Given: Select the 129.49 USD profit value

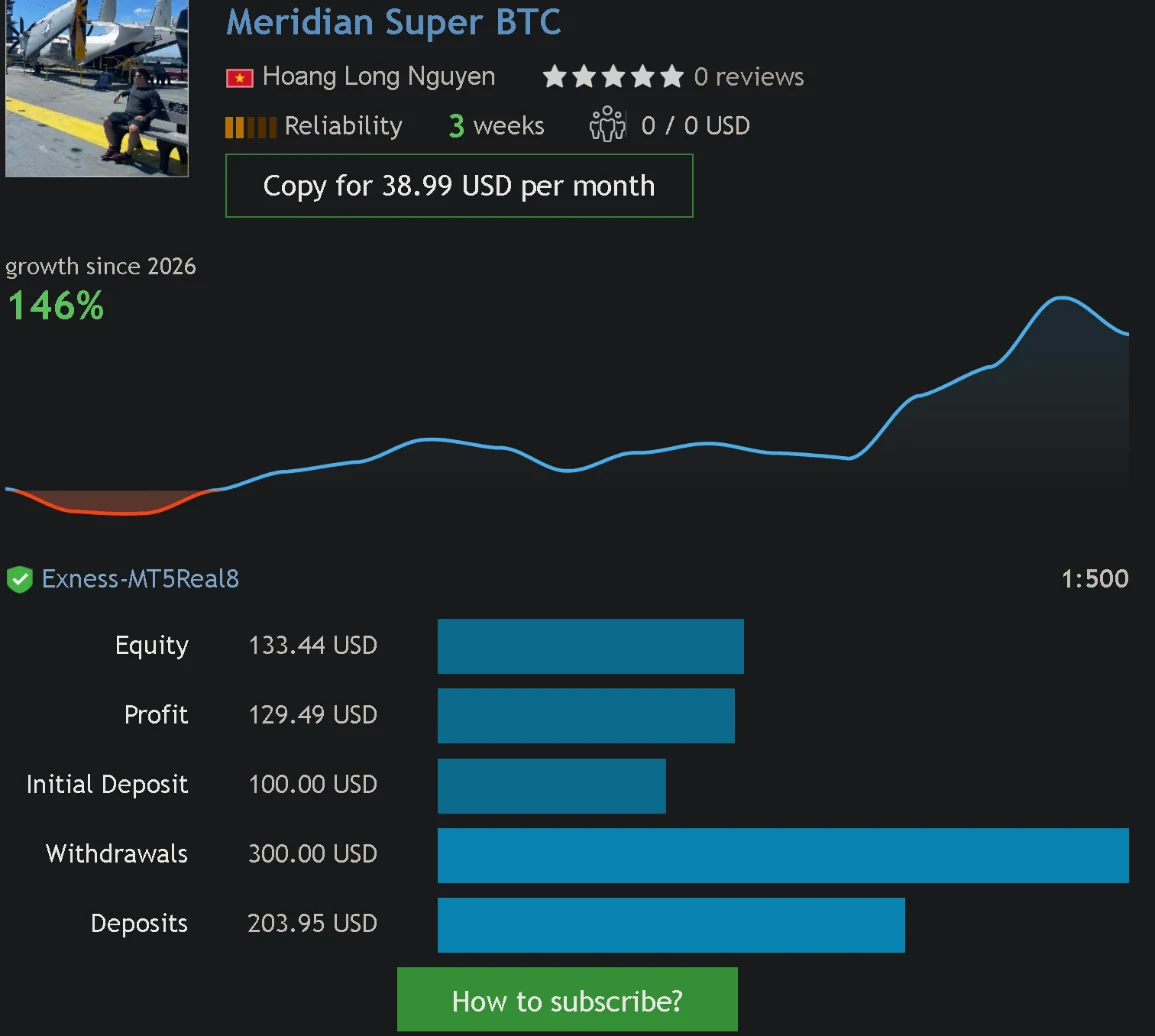Looking at the screenshot, I should click(313, 715).
